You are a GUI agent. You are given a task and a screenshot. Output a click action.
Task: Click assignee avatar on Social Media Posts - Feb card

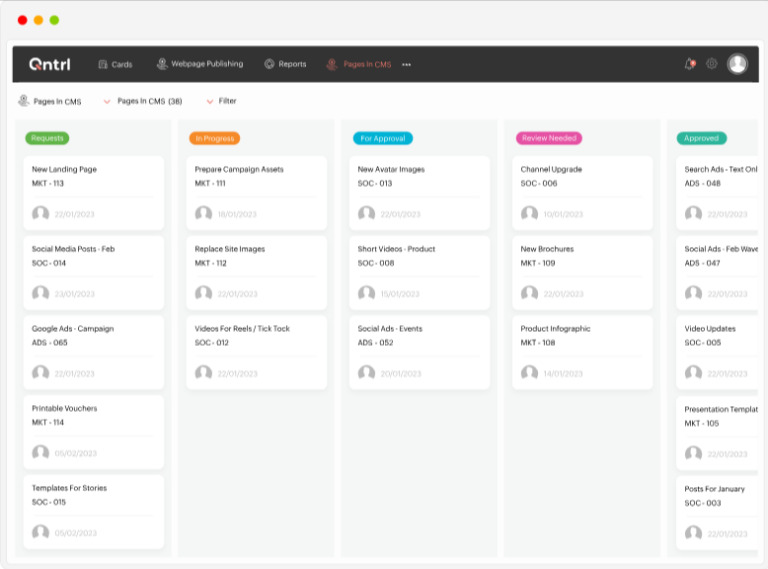[41, 293]
